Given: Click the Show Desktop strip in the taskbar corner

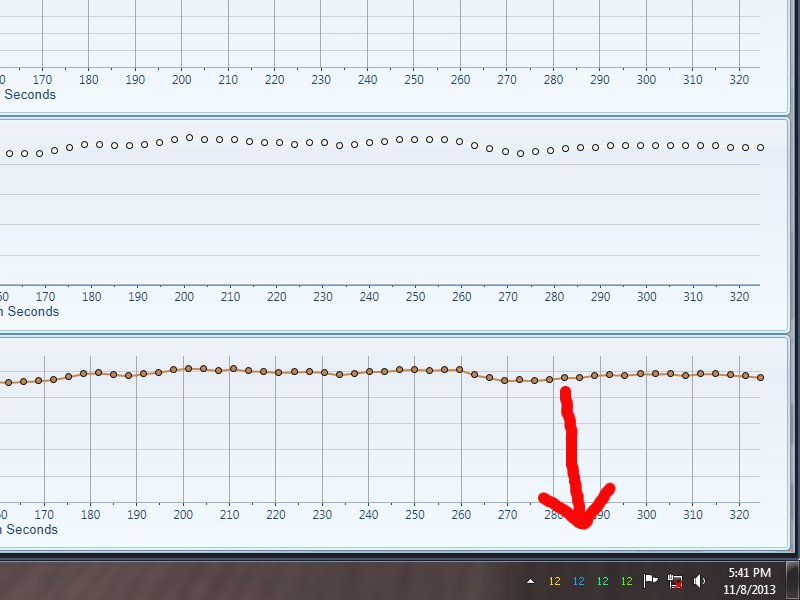Looking at the screenshot, I should click(x=792, y=580).
